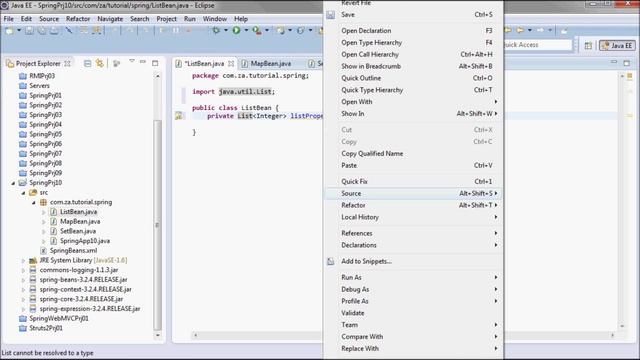The width and height of the screenshot is (640, 360).
Task: Select Open Declaration from context menu
Action: pos(414,31)
